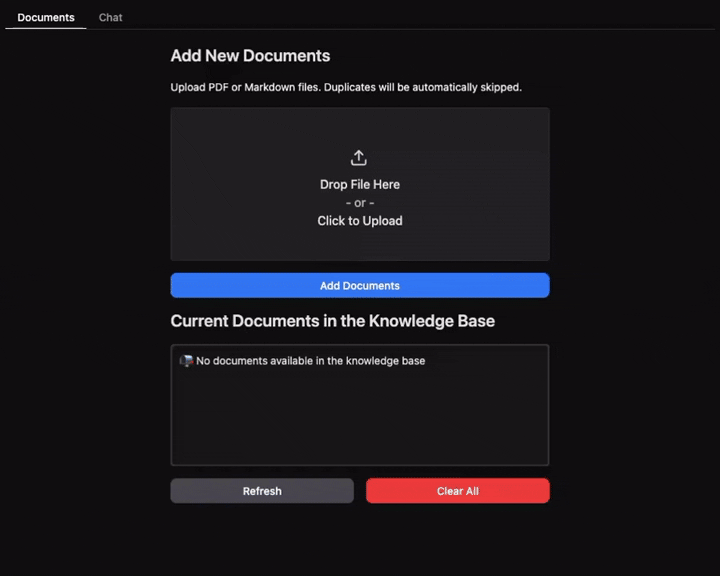
Task: Focus the empty knowledge base list box
Action: point(359,420)
